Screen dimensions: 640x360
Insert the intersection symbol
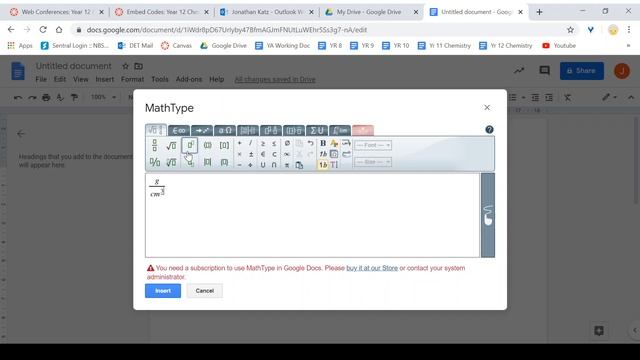[274, 165]
